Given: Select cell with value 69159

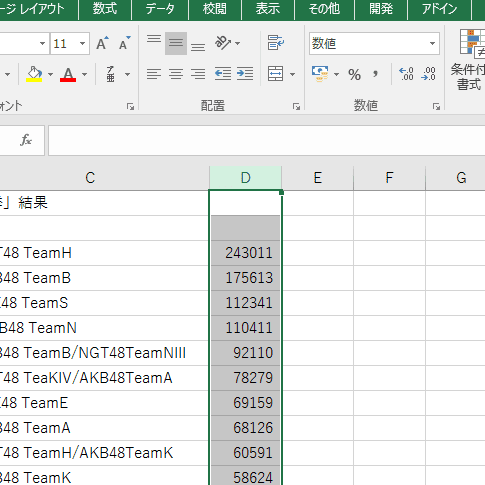Looking at the screenshot, I should [x=245, y=403].
